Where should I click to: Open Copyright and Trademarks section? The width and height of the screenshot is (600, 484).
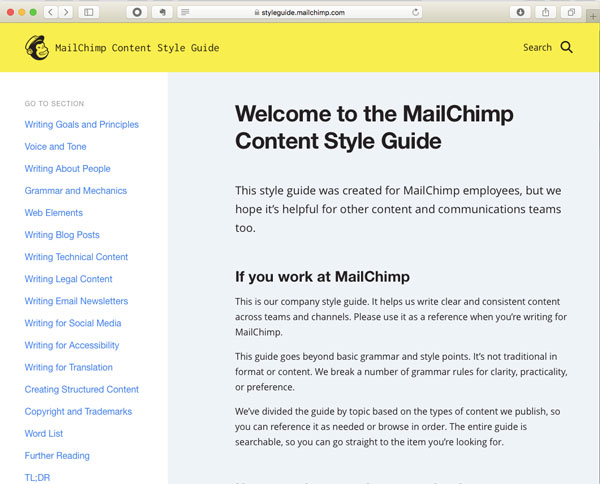[78, 412]
